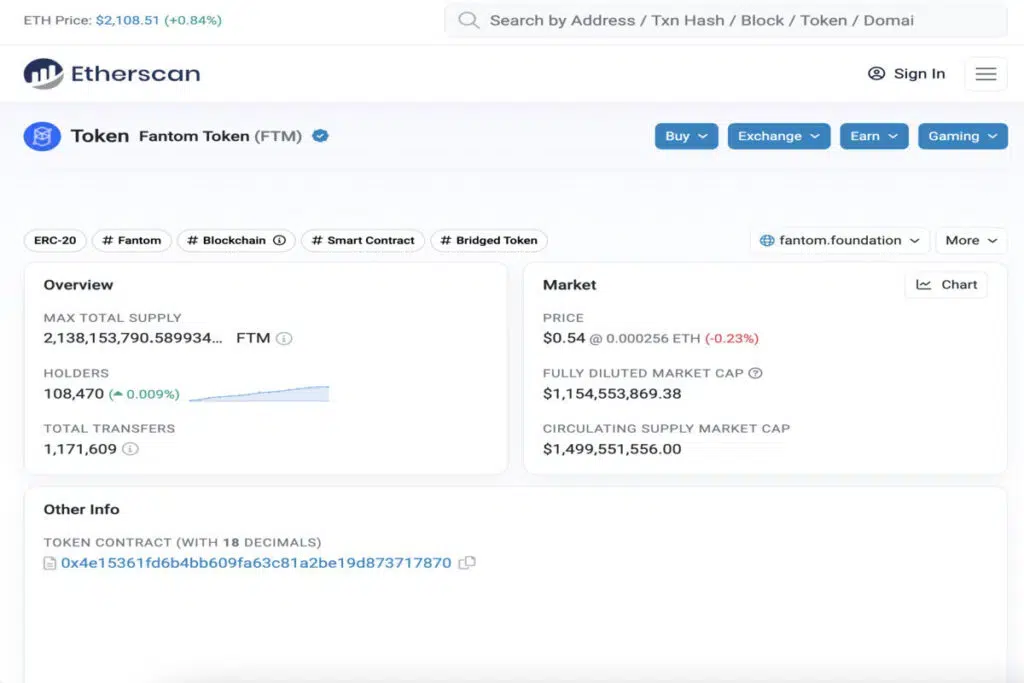Click the fully diluted cap $1,154,553,869.38
Screen dimensions: 1024x683
[612, 394]
